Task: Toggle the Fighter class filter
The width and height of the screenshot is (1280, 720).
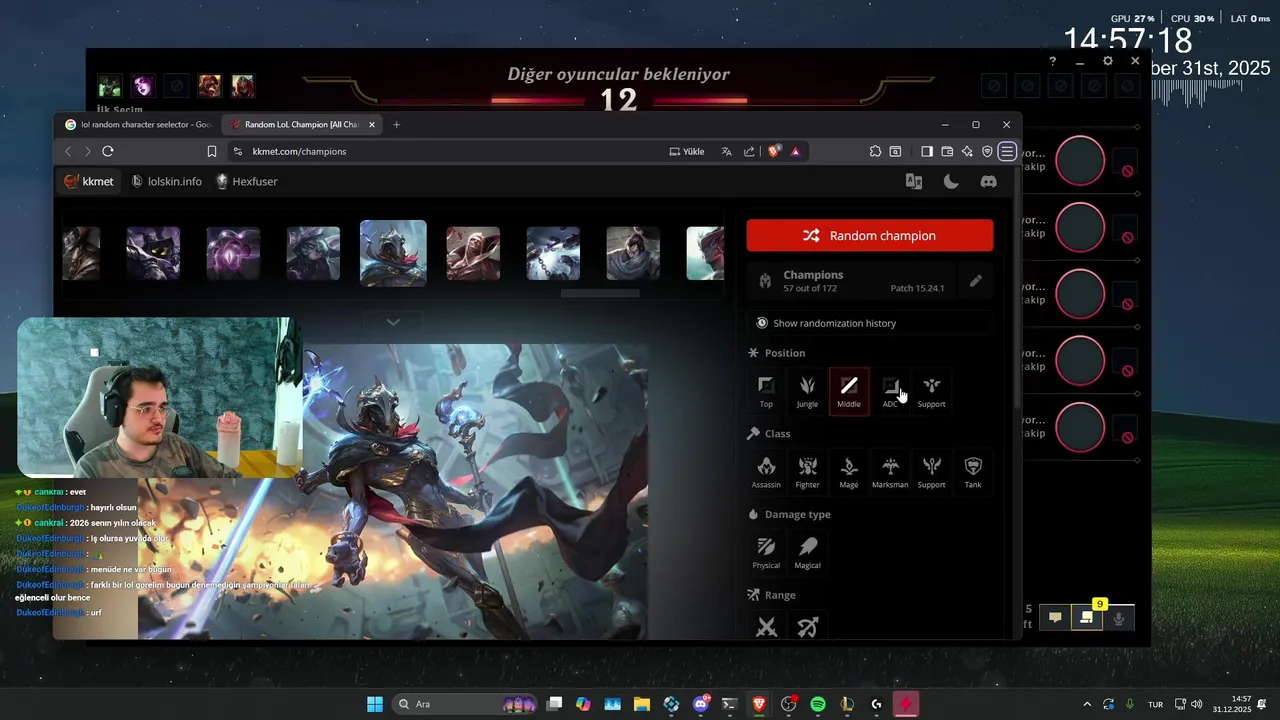Action: tap(807, 472)
